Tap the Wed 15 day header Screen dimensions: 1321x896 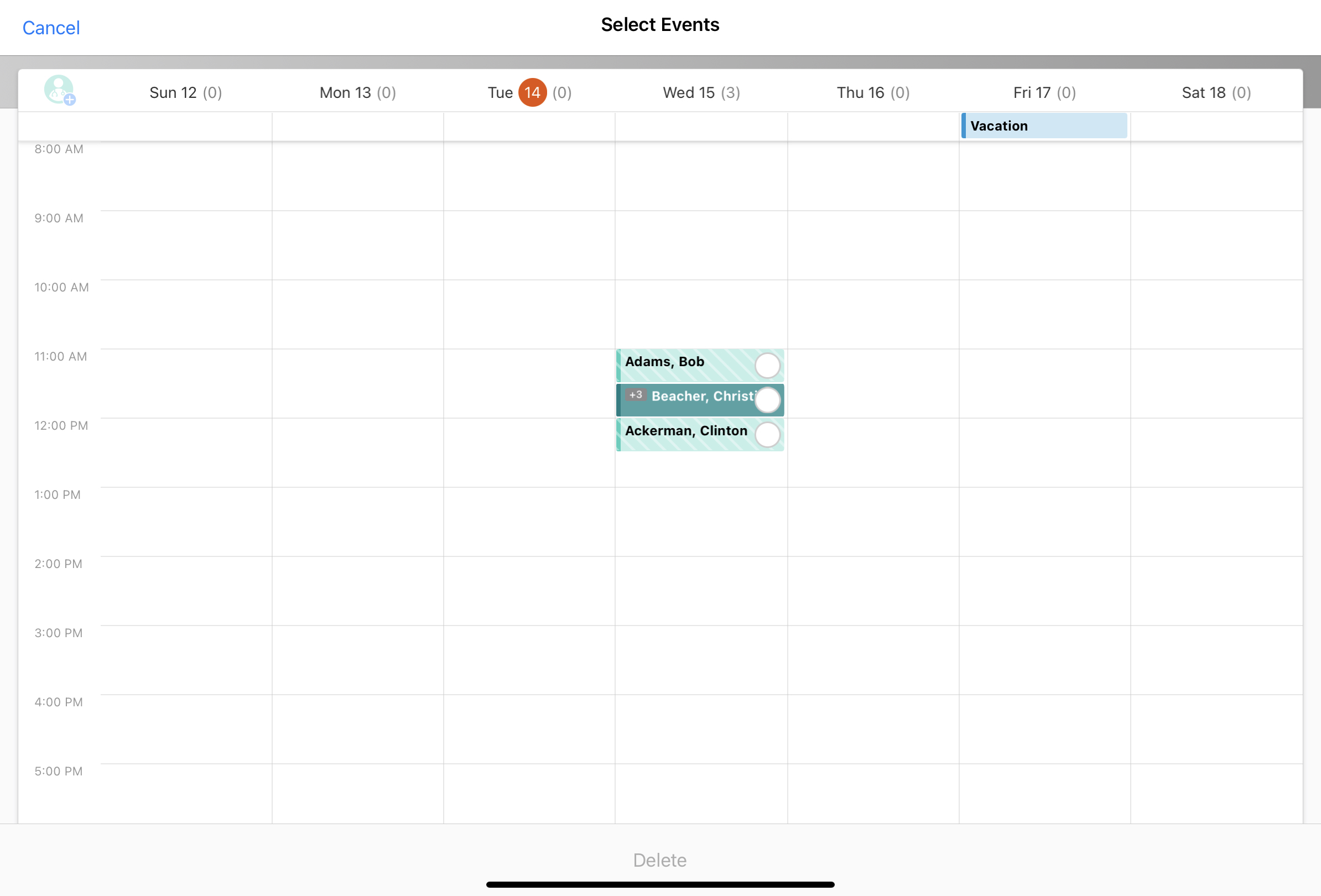[701, 92]
